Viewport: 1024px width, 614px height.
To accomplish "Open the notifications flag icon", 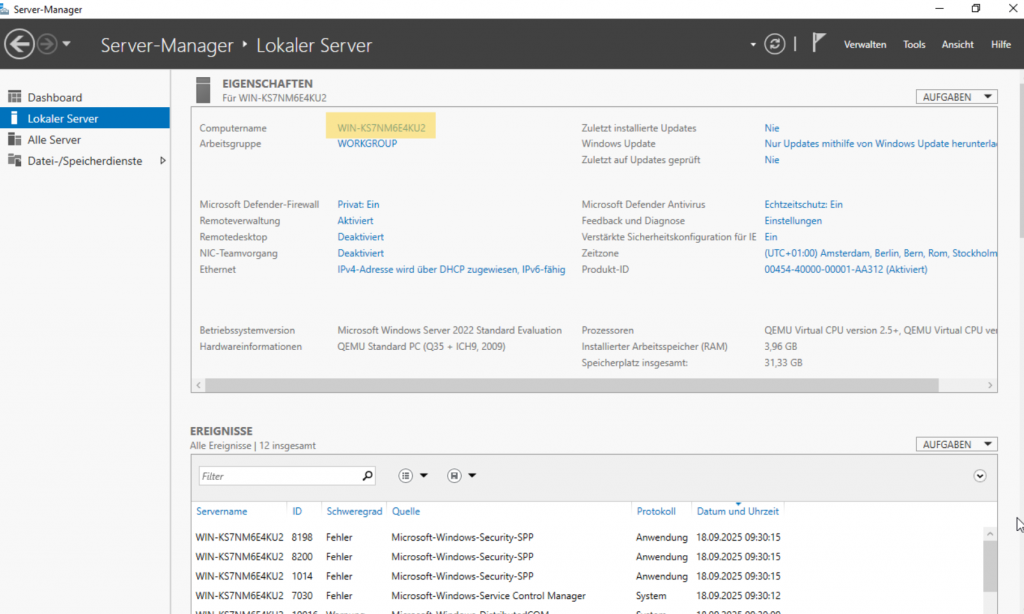I will coord(818,43).
